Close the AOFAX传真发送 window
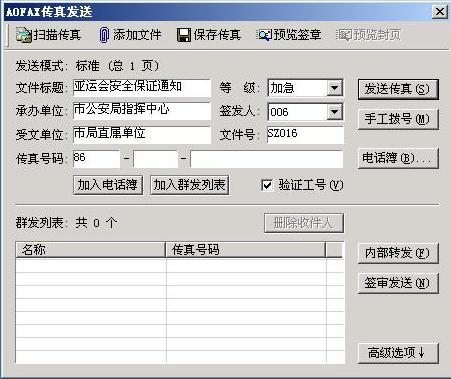This screenshot has width=451, height=379. [440, 12]
